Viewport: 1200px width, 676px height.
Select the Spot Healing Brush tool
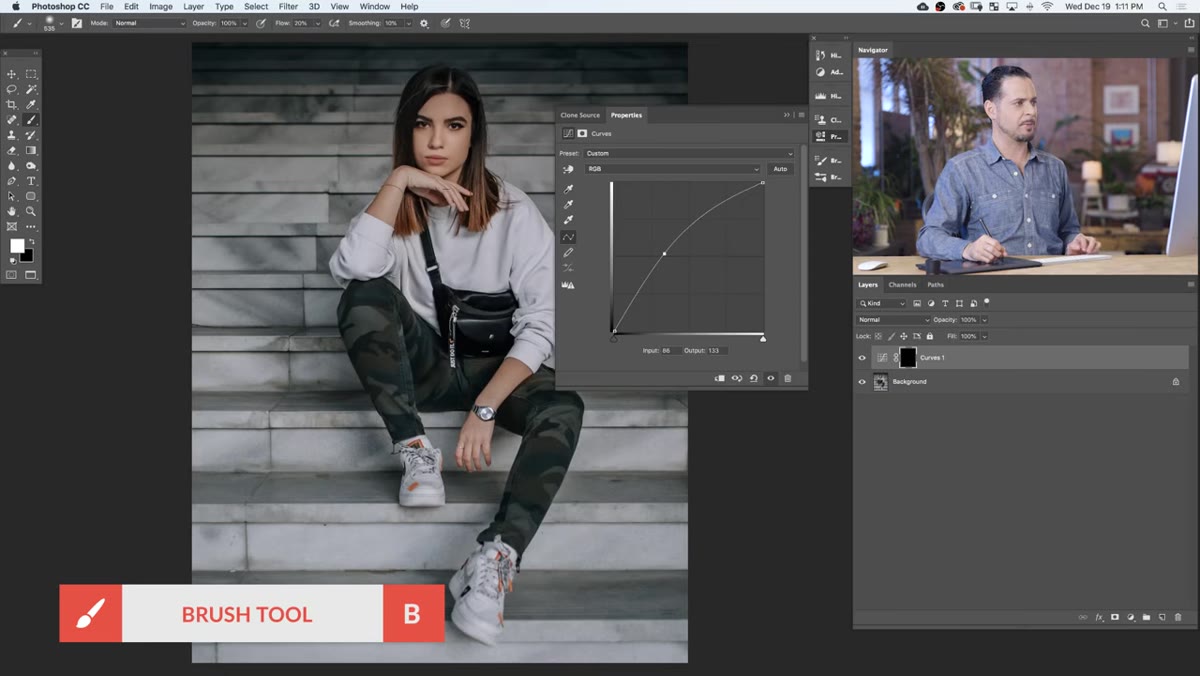[x=12, y=120]
